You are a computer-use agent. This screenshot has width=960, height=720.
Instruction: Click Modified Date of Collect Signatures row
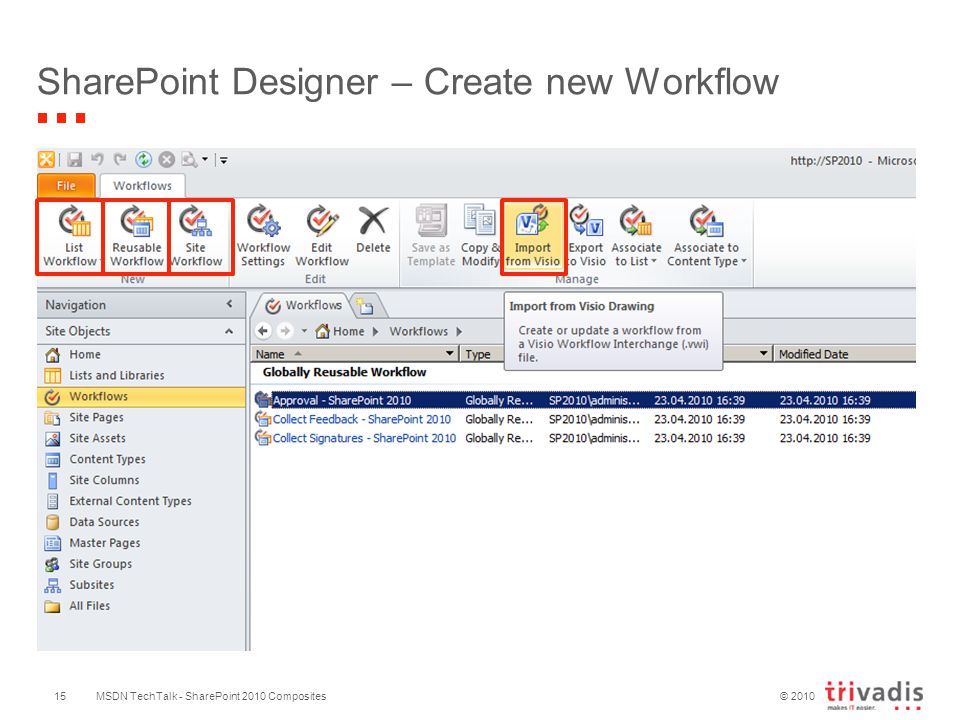(x=825, y=438)
